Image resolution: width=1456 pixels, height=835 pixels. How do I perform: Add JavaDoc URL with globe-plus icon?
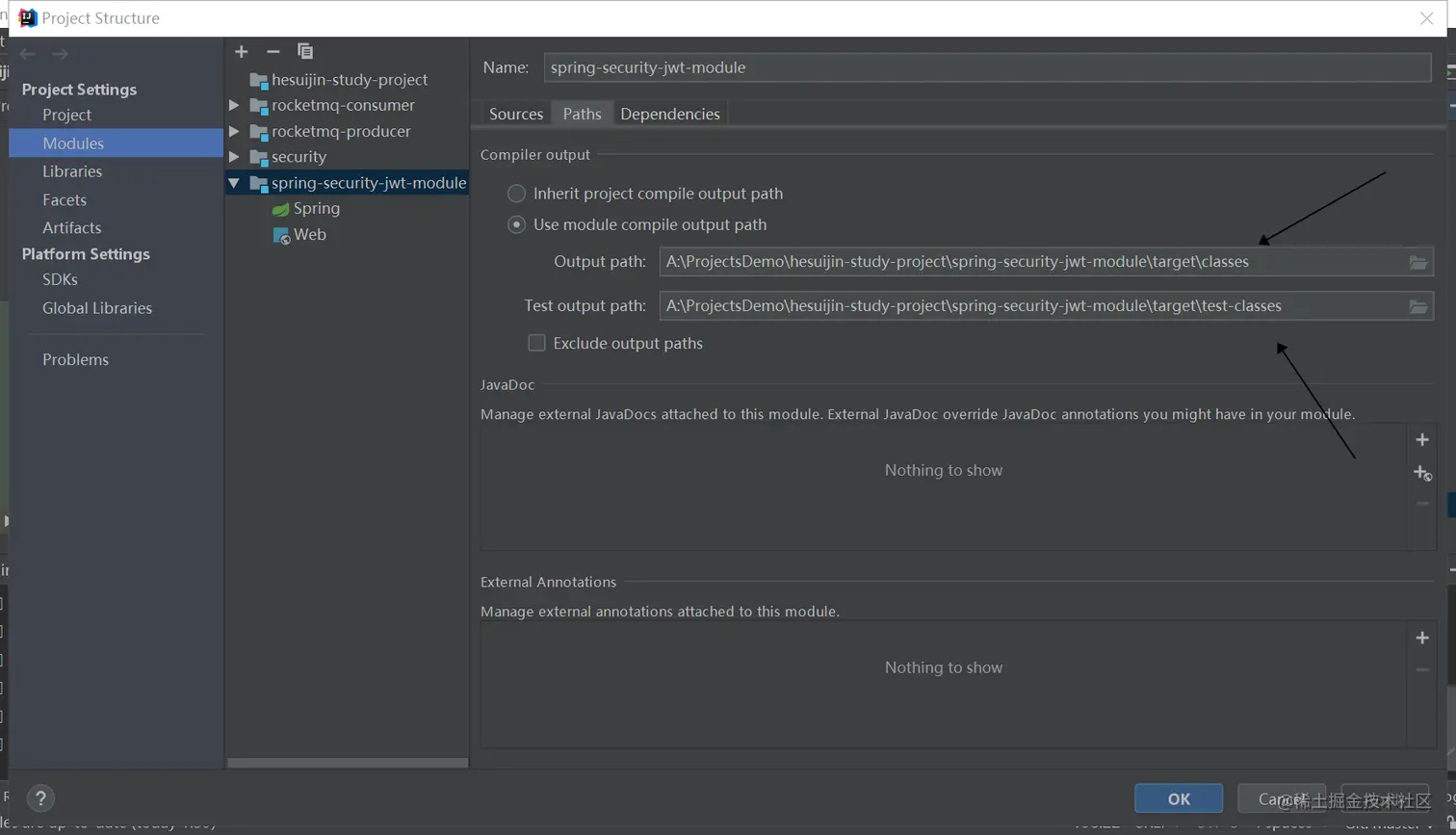pyautogui.click(x=1422, y=472)
